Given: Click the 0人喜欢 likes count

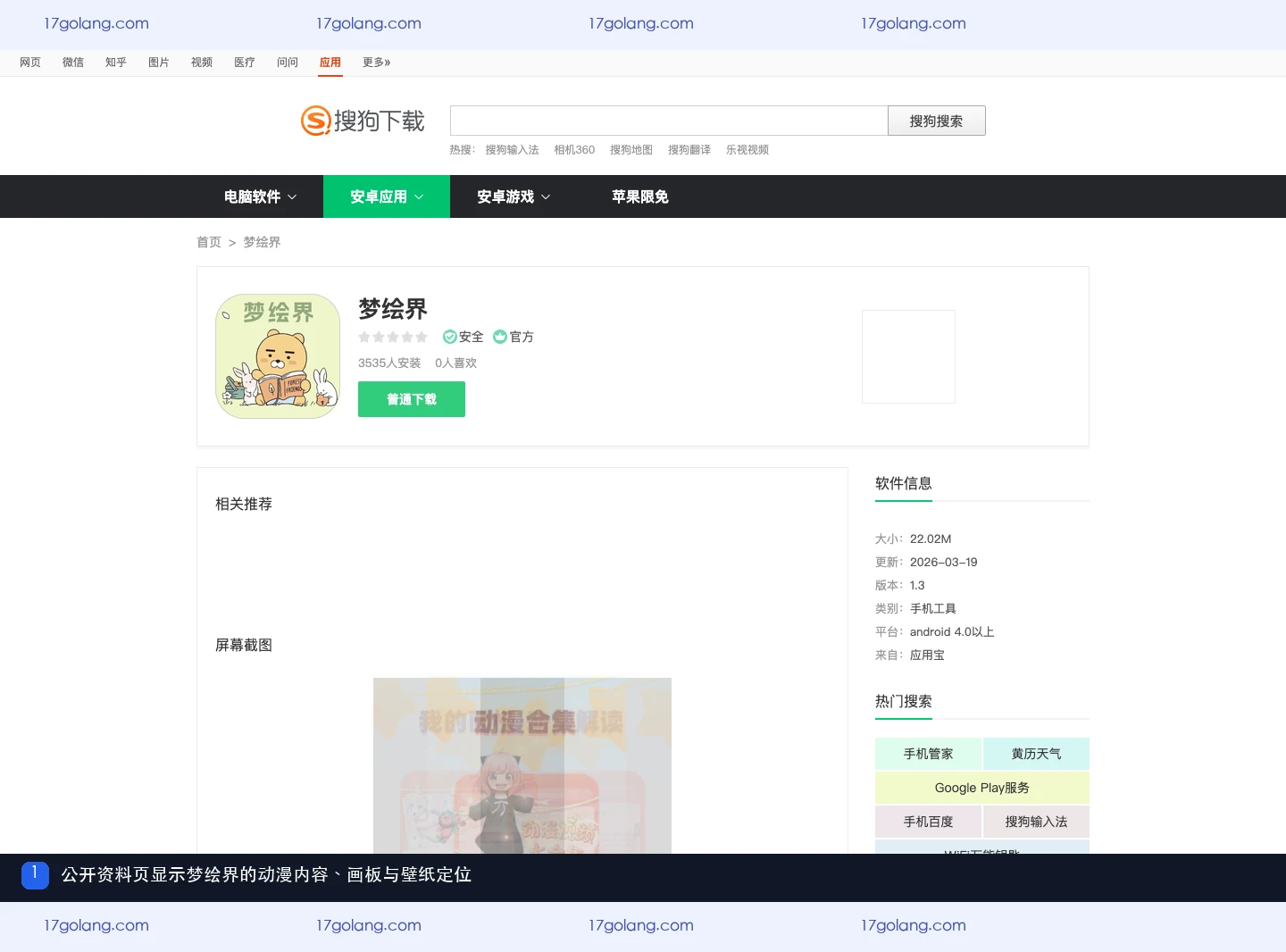Looking at the screenshot, I should 455,363.
